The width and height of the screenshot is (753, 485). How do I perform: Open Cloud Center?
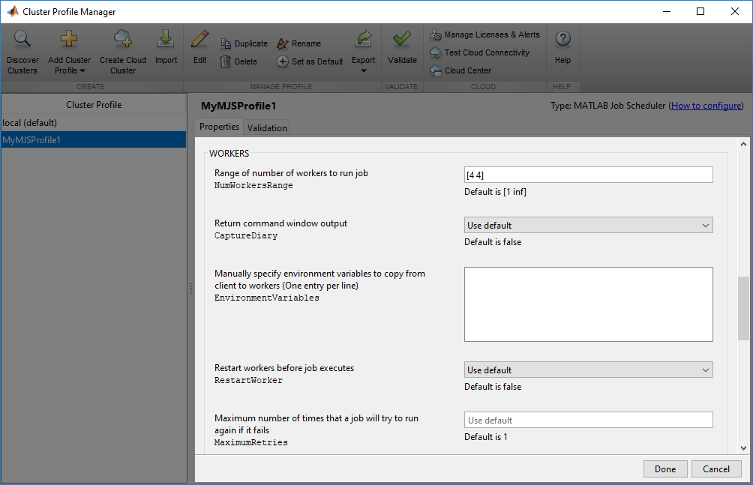click(x=461, y=71)
